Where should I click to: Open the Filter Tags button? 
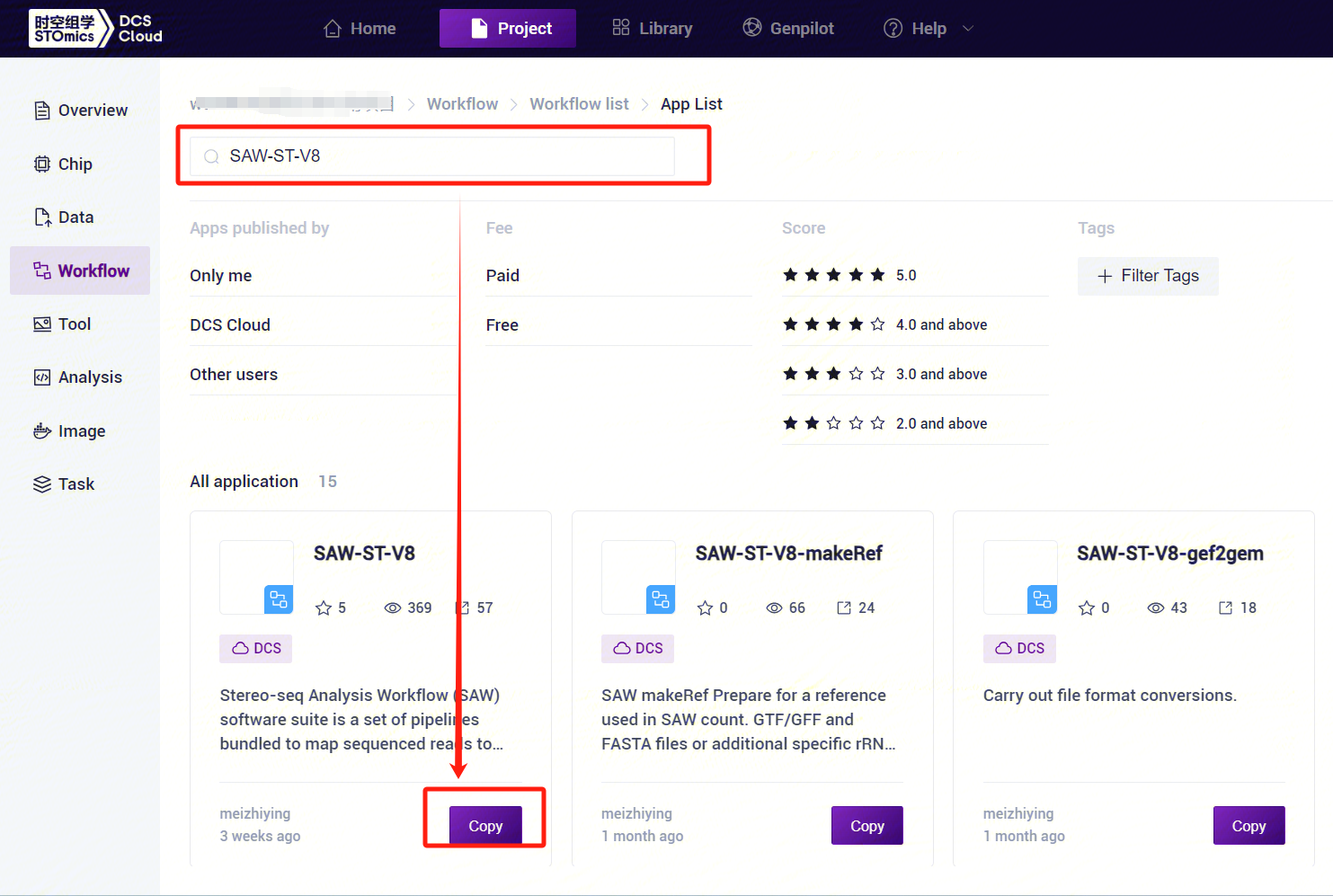pos(1148,276)
